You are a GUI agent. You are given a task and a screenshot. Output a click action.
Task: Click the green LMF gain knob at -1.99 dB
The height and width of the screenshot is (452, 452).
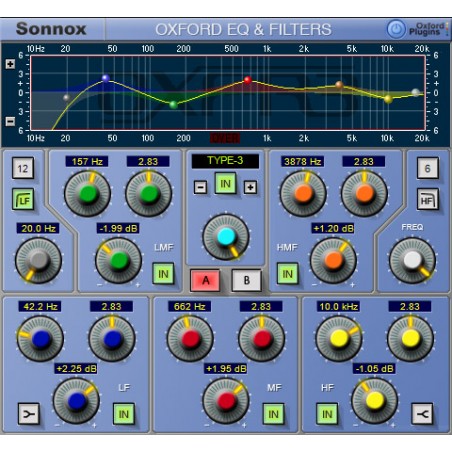[119, 260]
